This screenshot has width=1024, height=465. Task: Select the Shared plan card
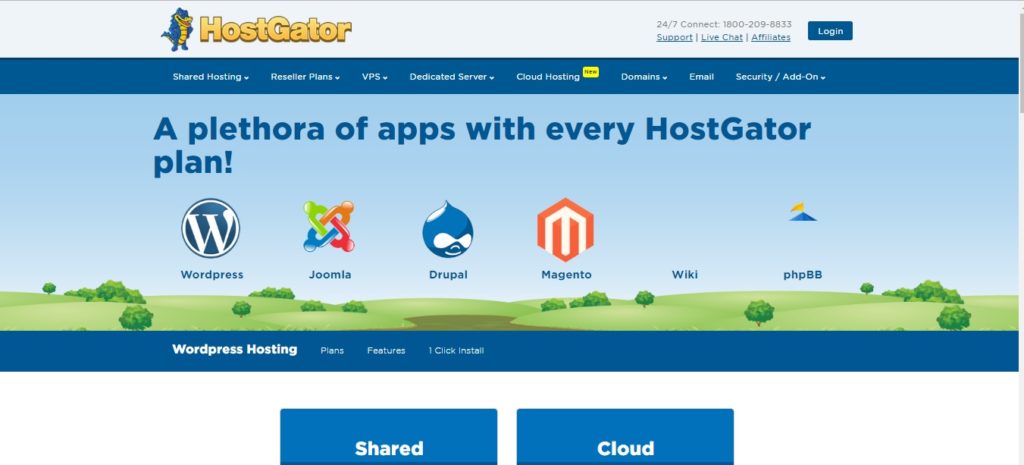coord(389,437)
